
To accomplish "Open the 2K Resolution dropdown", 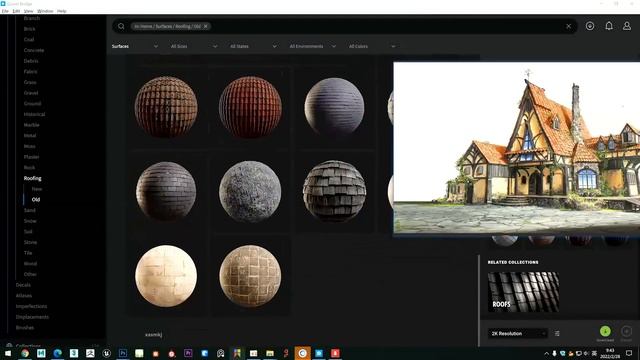I will tap(517, 333).
